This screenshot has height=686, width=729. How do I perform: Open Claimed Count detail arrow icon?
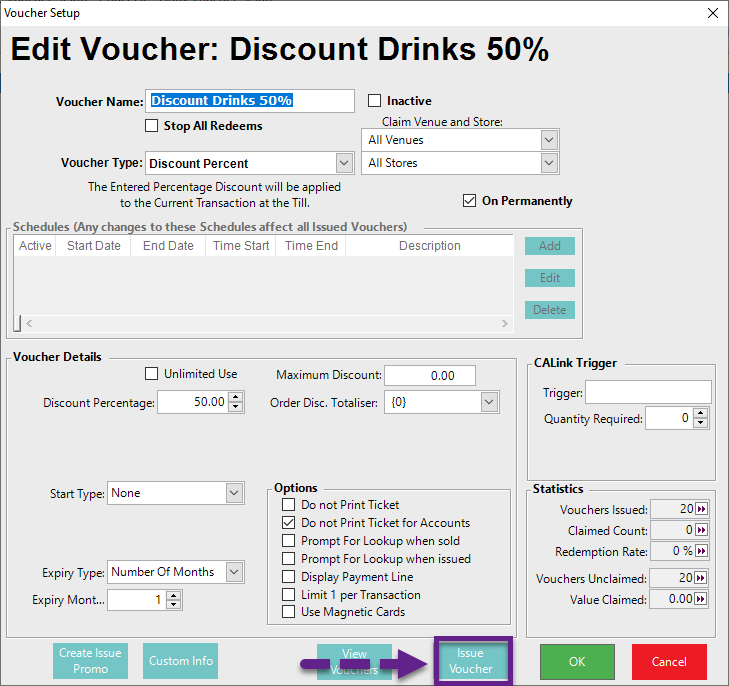point(701,530)
